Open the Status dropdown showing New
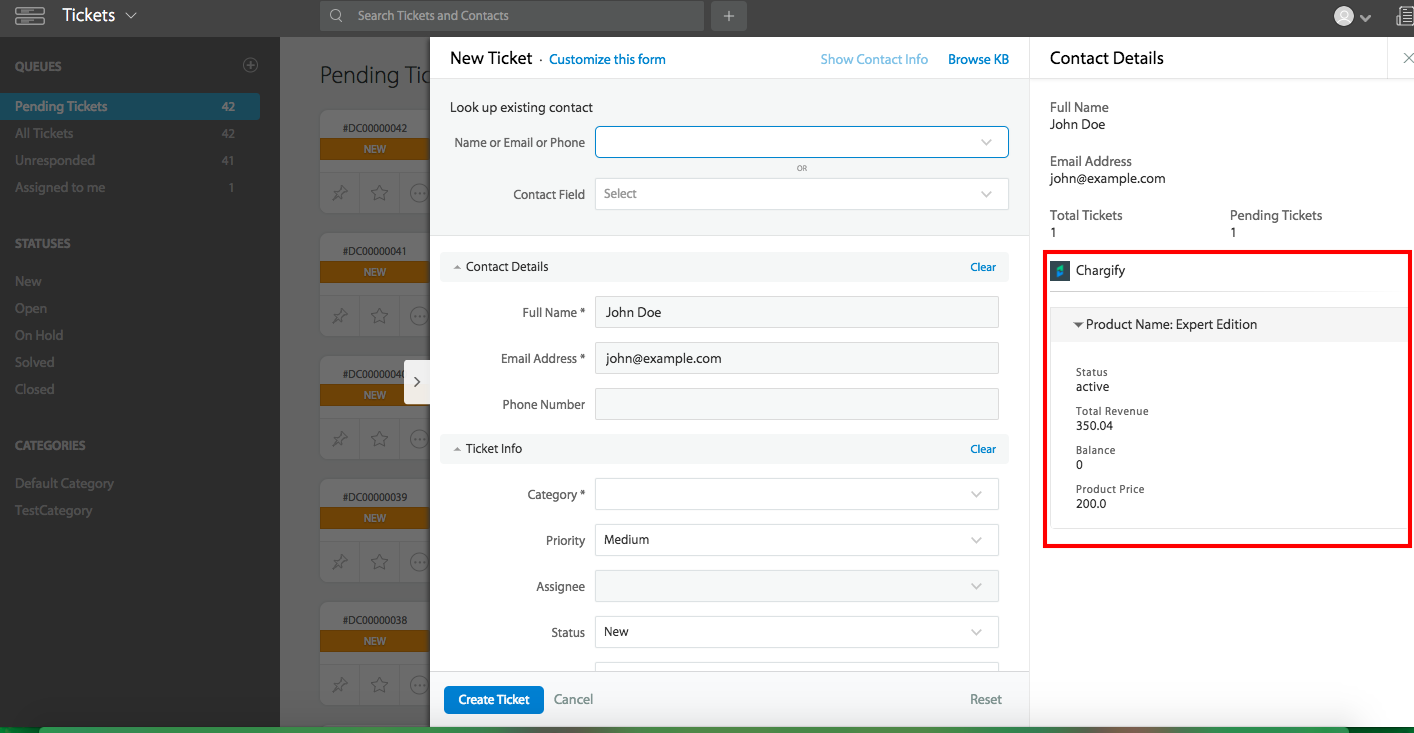1414x733 pixels. pos(797,632)
